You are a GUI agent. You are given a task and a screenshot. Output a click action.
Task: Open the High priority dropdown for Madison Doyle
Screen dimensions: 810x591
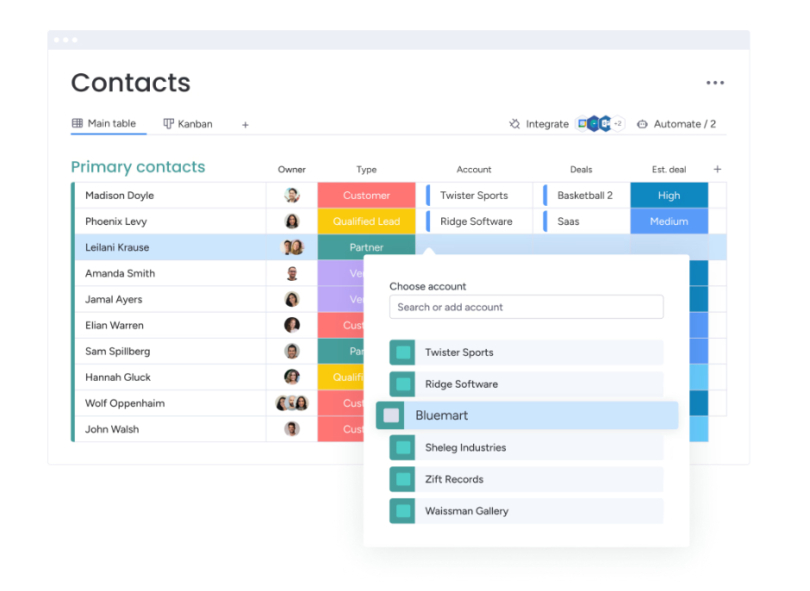pos(668,195)
